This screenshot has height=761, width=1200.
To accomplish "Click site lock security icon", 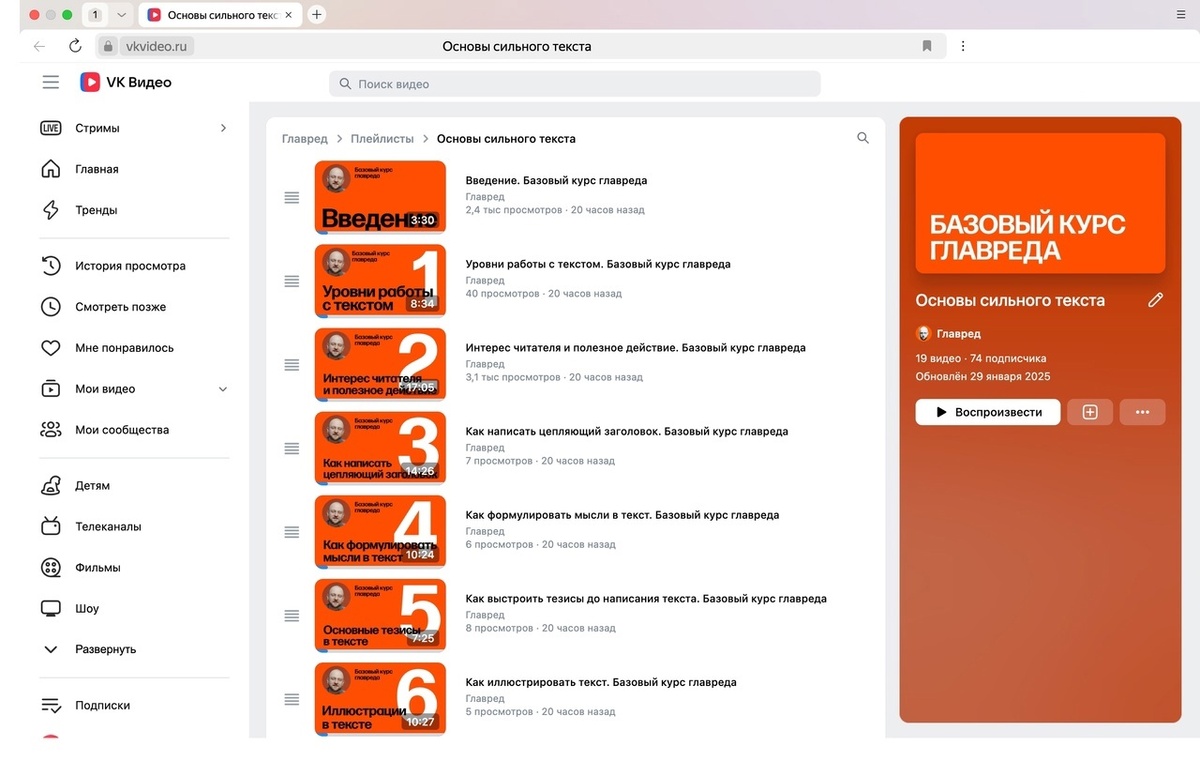I will click(109, 46).
